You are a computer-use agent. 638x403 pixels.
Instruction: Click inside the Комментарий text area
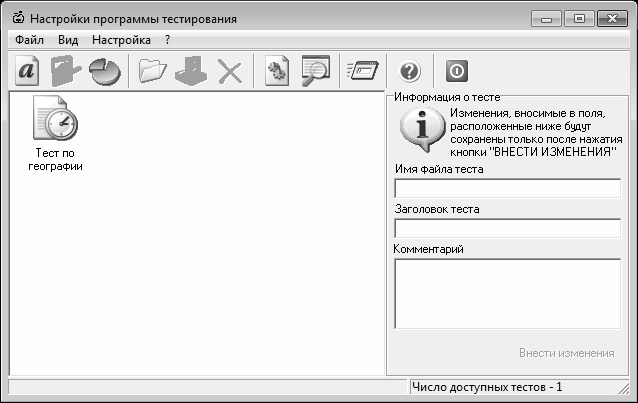click(507, 293)
